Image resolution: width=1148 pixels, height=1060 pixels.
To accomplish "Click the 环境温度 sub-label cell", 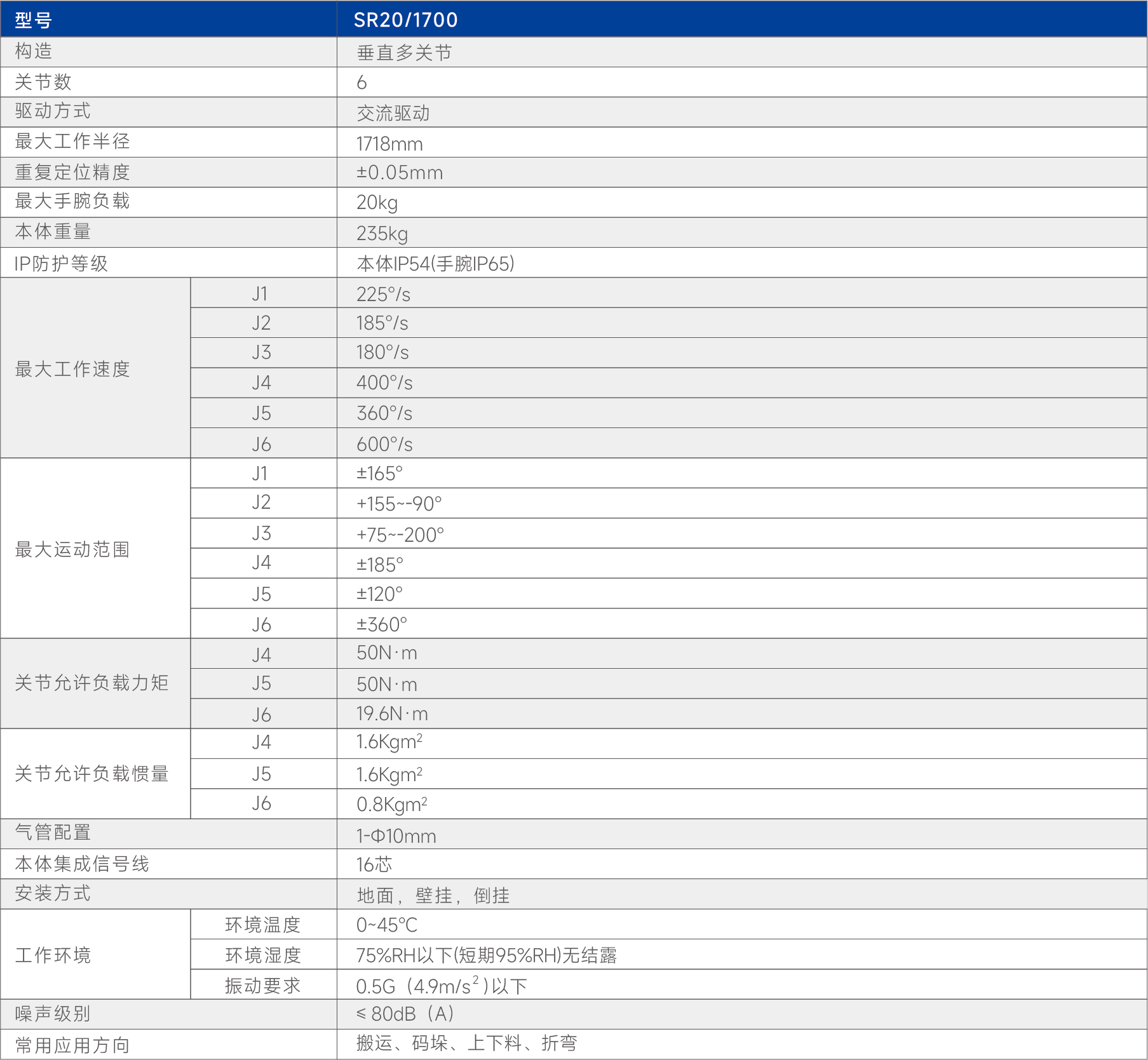I will click(x=262, y=925).
